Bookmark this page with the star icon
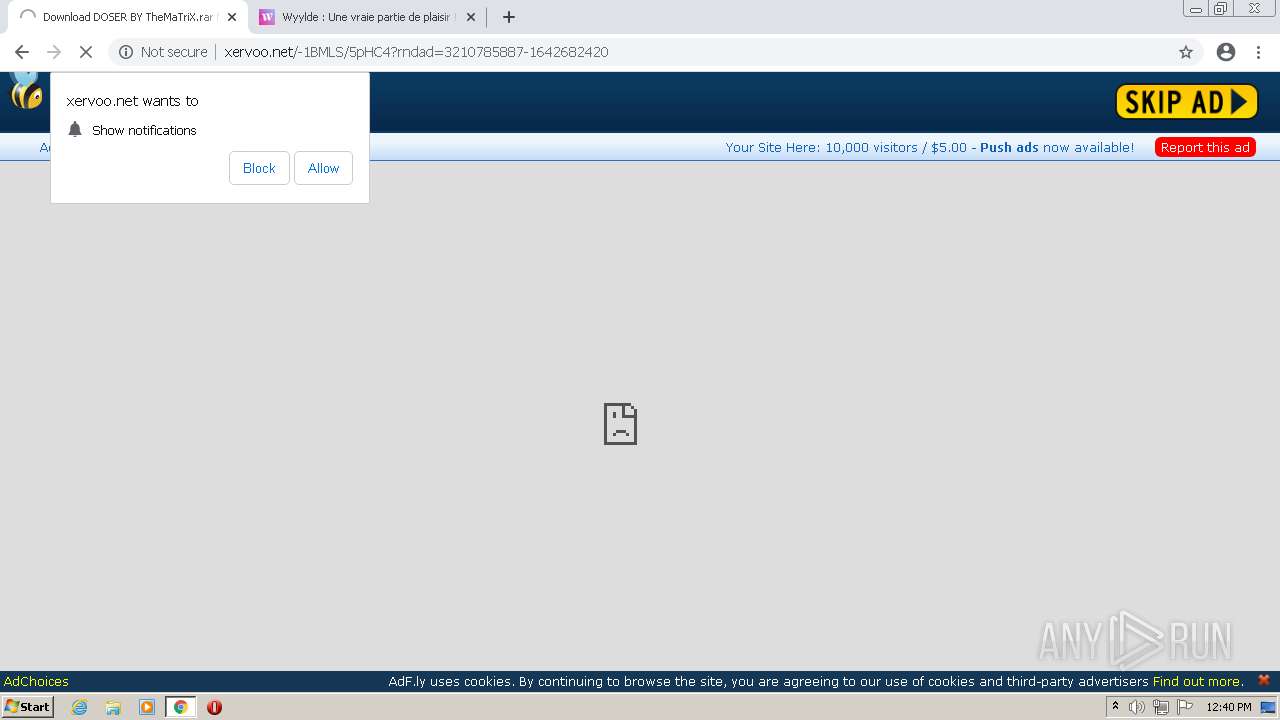Screen dimensions: 1280x720 (1186, 52)
